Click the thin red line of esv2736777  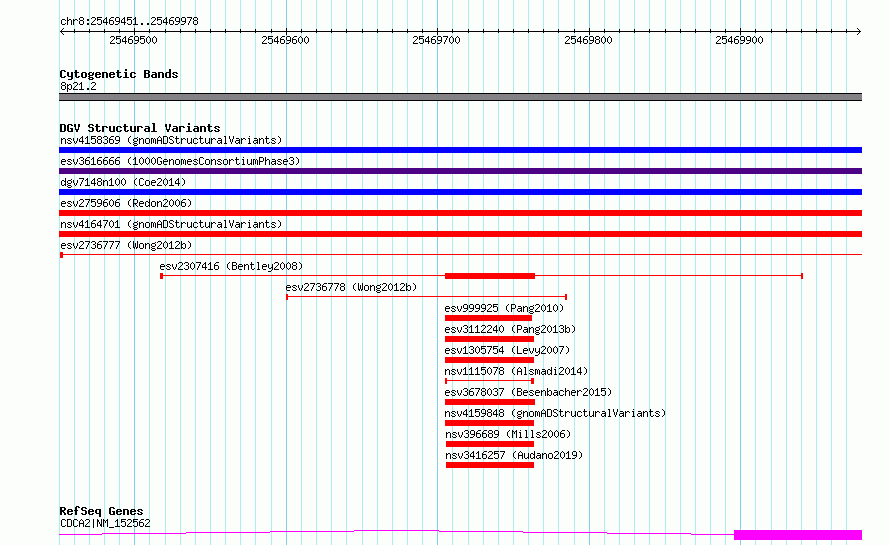[460, 255]
